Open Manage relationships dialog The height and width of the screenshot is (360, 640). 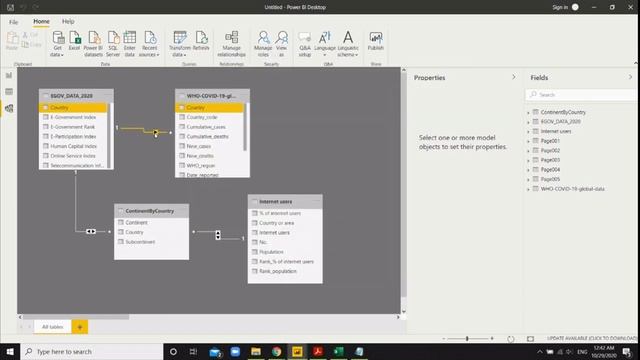[x=231, y=44]
